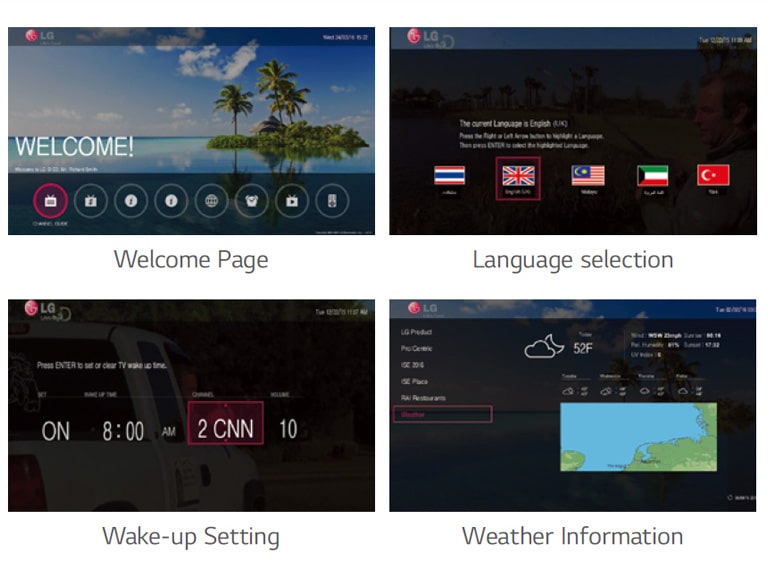Open the alarm clock wake-up icon
Screen dimensions: 768x568
[x=251, y=201]
